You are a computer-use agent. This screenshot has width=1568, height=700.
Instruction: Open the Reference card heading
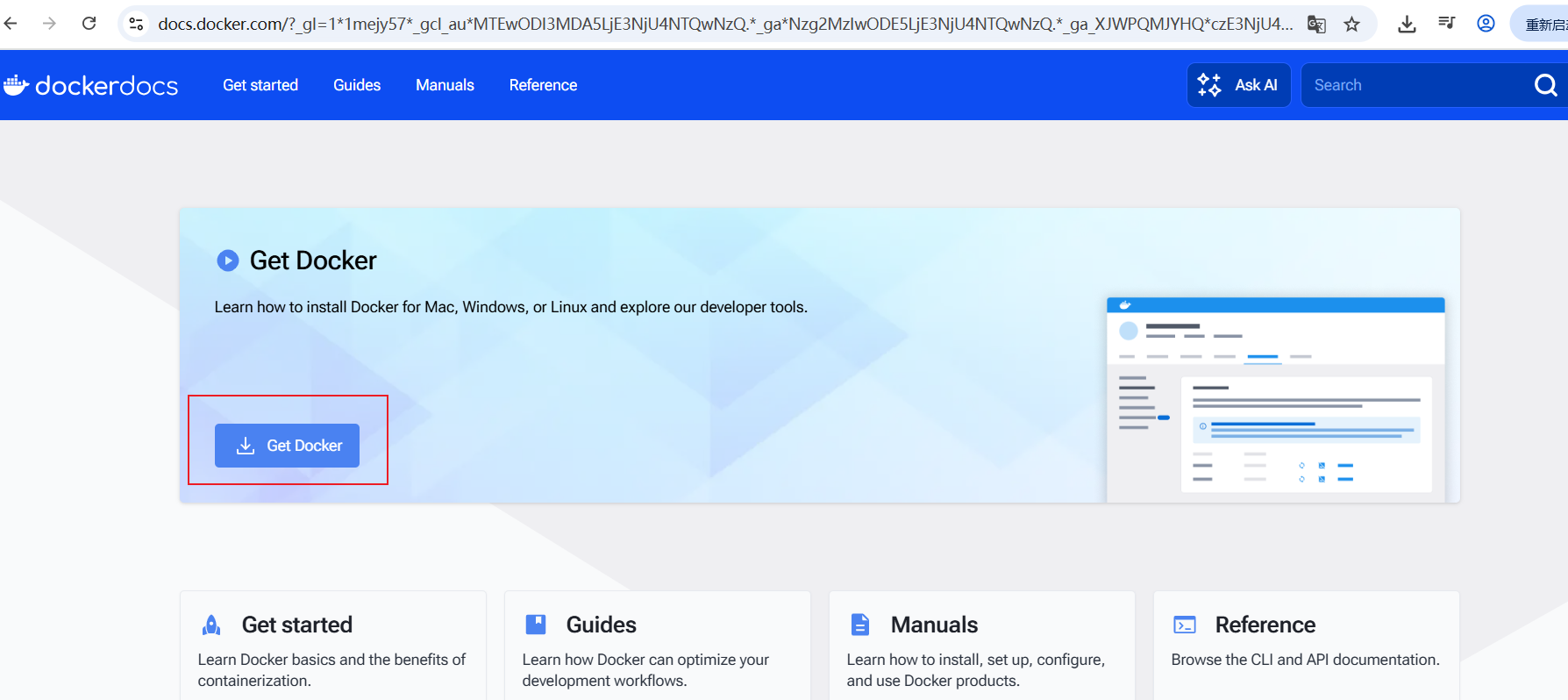click(1265, 625)
